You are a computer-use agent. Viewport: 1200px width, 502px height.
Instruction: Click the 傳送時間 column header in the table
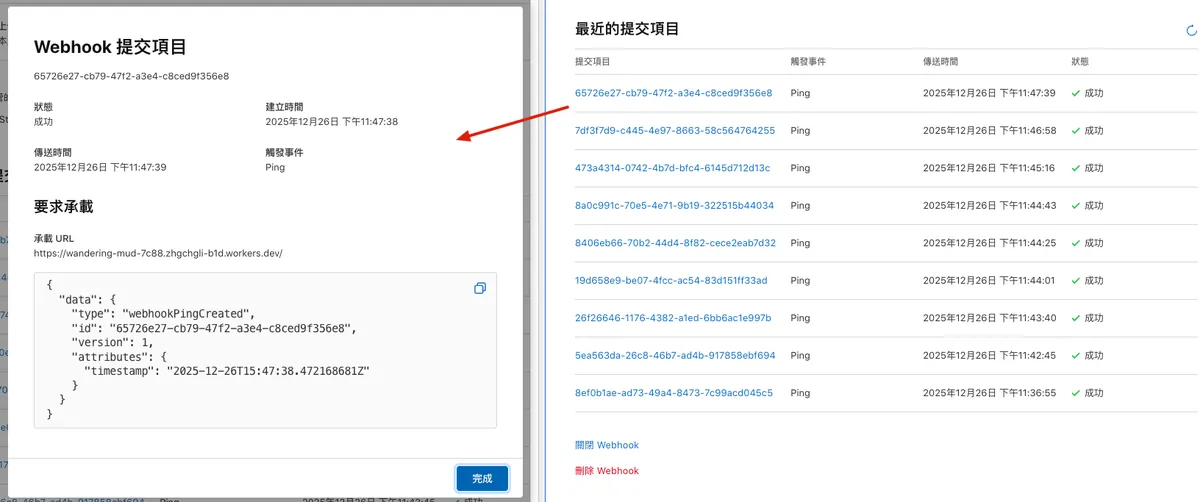point(940,61)
